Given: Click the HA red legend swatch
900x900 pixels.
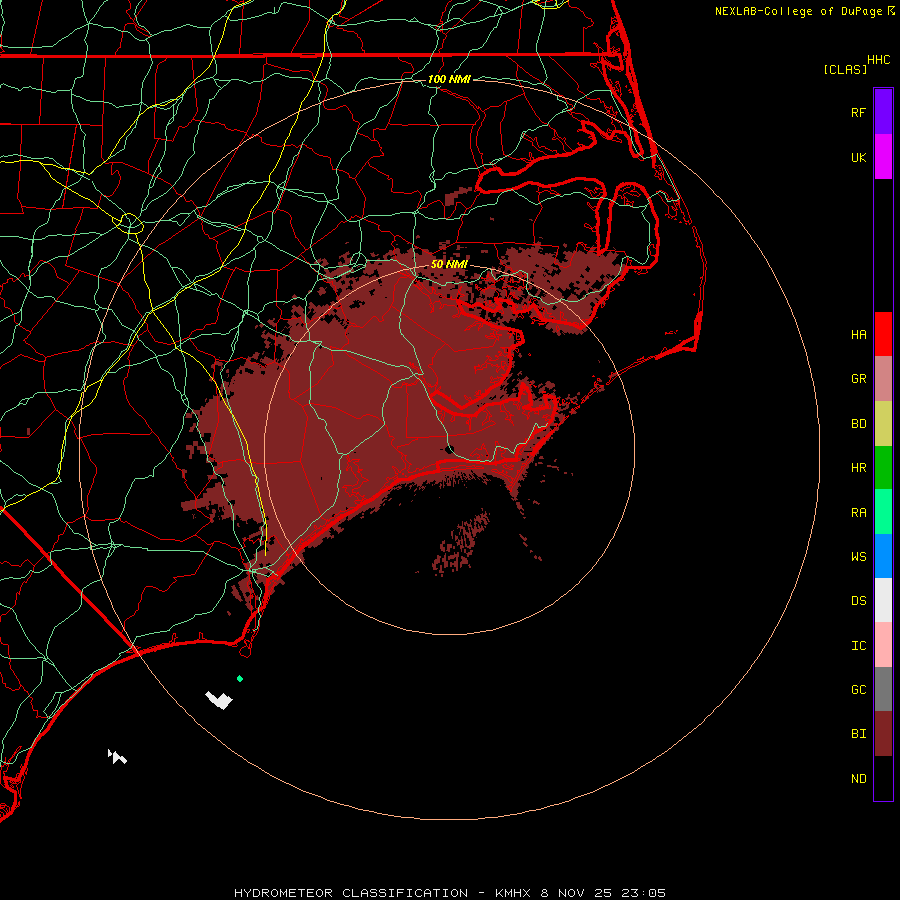Looking at the screenshot, I should point(883,334).
